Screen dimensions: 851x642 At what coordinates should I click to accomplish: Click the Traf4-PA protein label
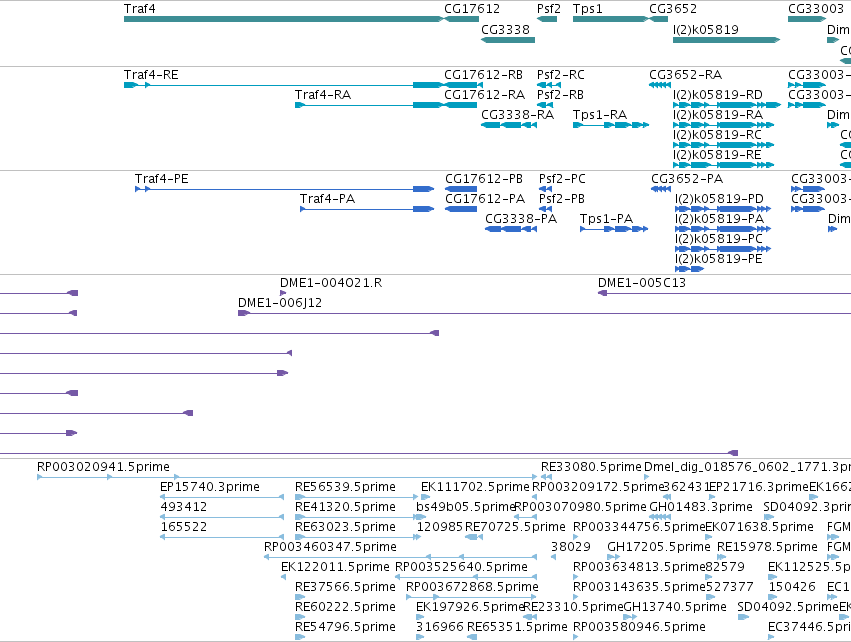point(327,199)
